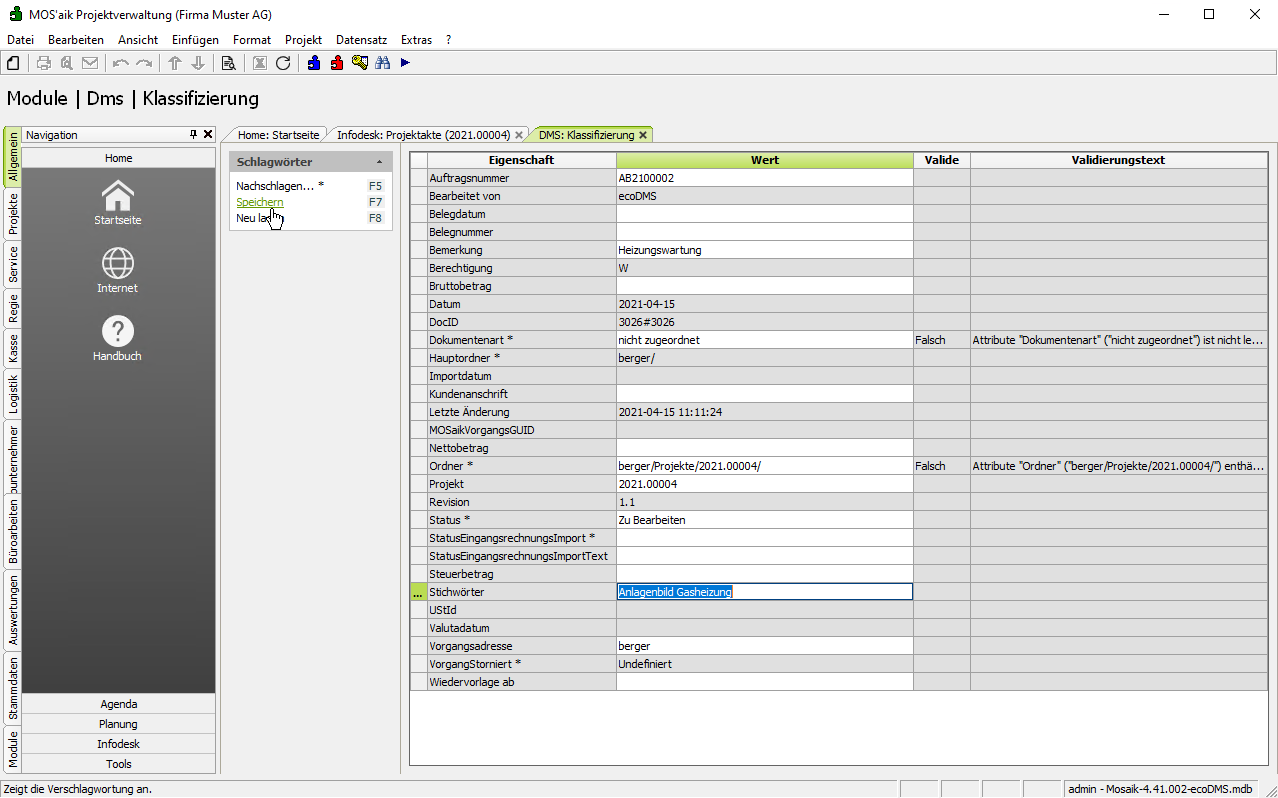1278x798 pixels.
Task: Open the print preview document icon
Action: pos(228,63)
